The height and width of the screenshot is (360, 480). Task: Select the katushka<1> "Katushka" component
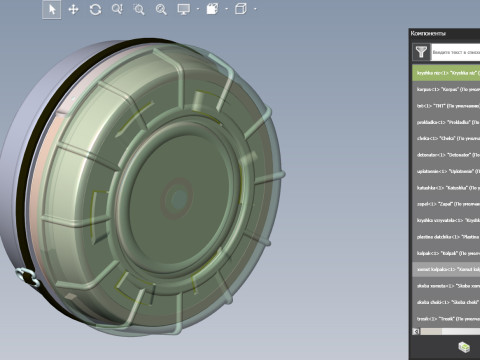446,188
